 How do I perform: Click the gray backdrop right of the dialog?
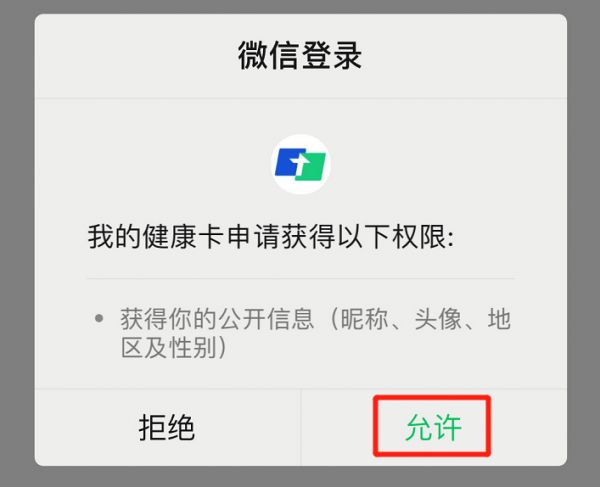584,243
